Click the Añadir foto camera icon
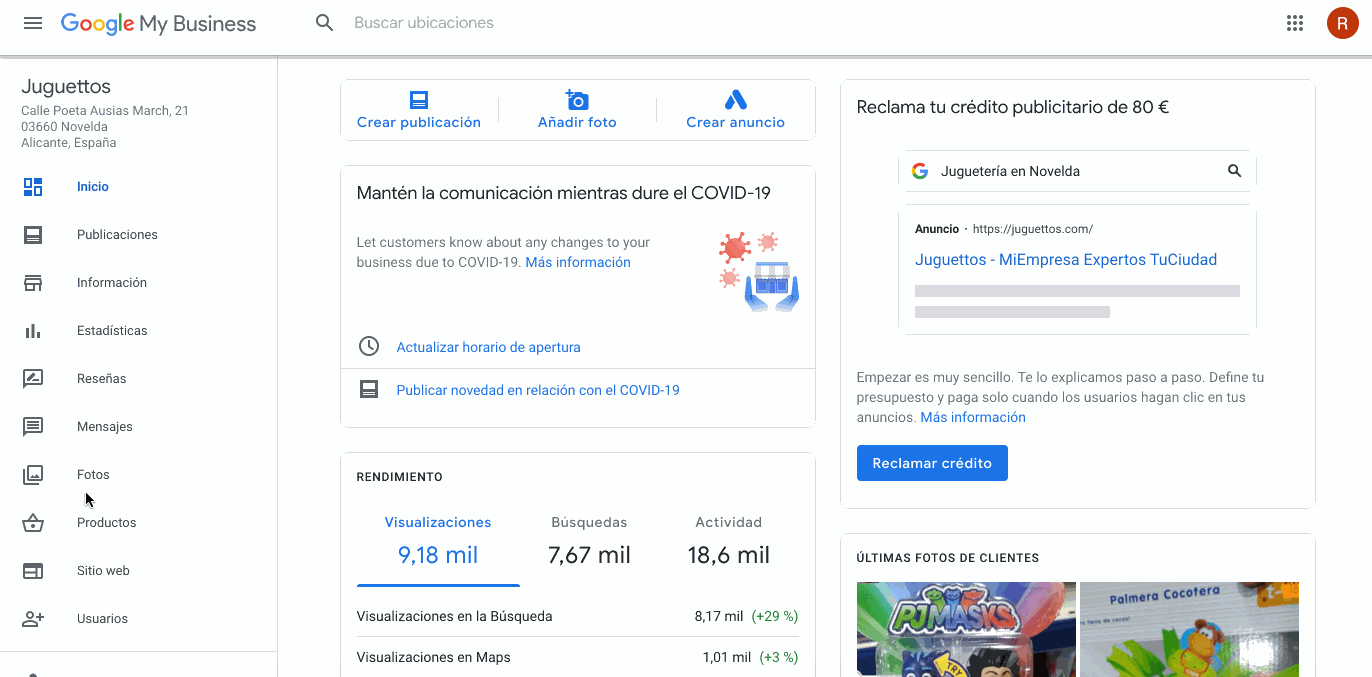The image size is (1372, 677). tap(577, 100)
